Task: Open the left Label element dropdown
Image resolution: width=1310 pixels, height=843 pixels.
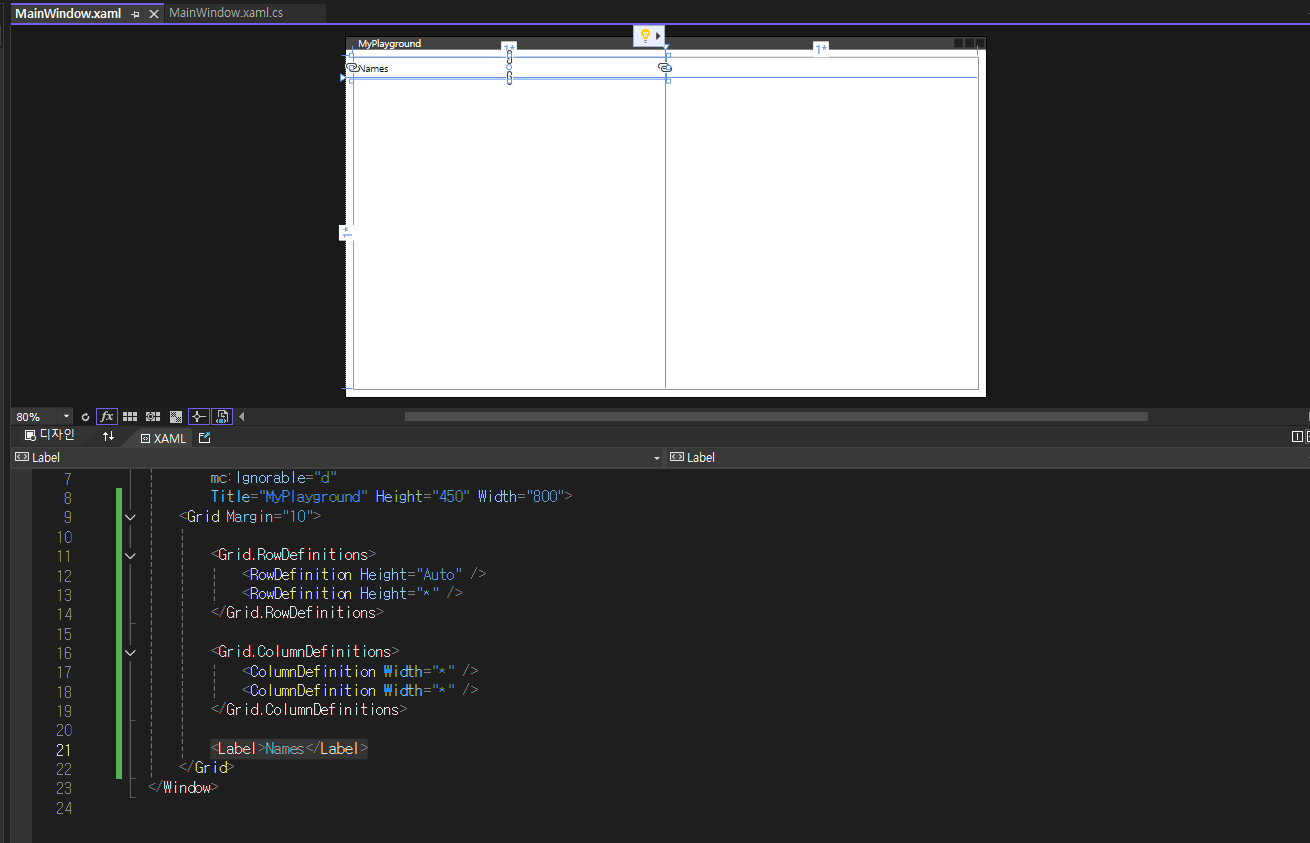Action: click(x=337, y=457)
